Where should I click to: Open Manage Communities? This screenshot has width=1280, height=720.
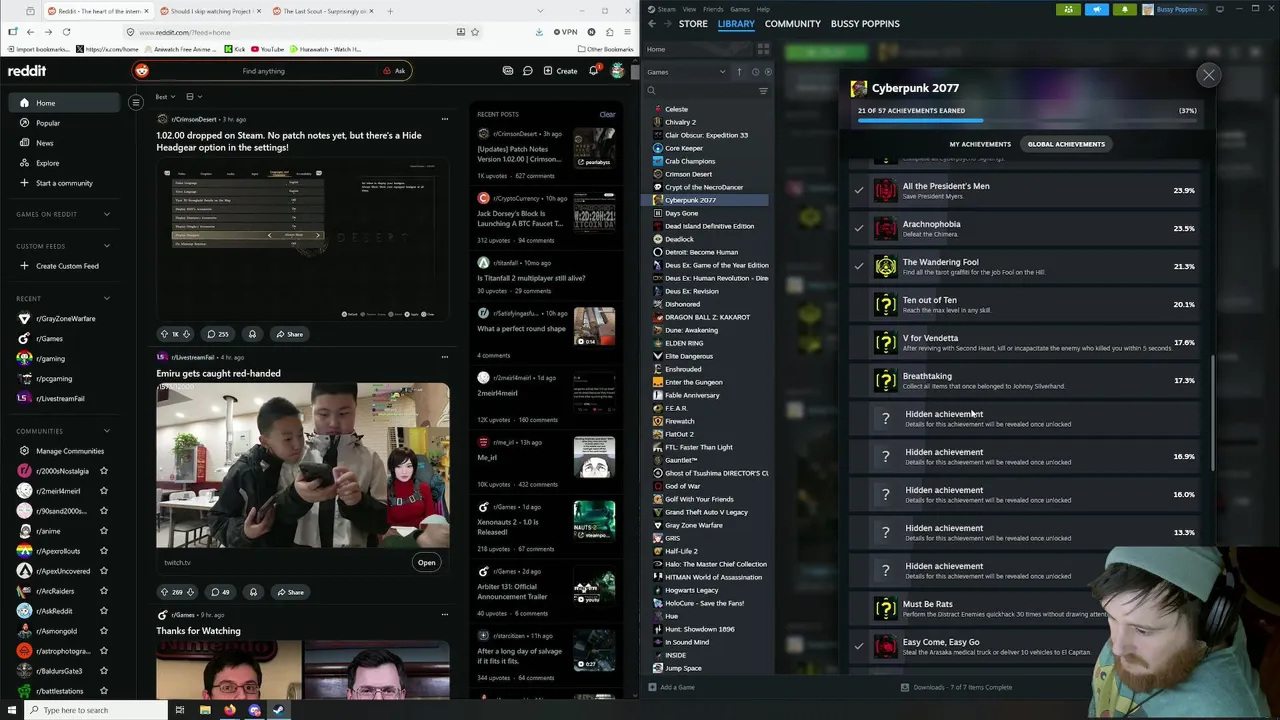[x=64, y=451]
